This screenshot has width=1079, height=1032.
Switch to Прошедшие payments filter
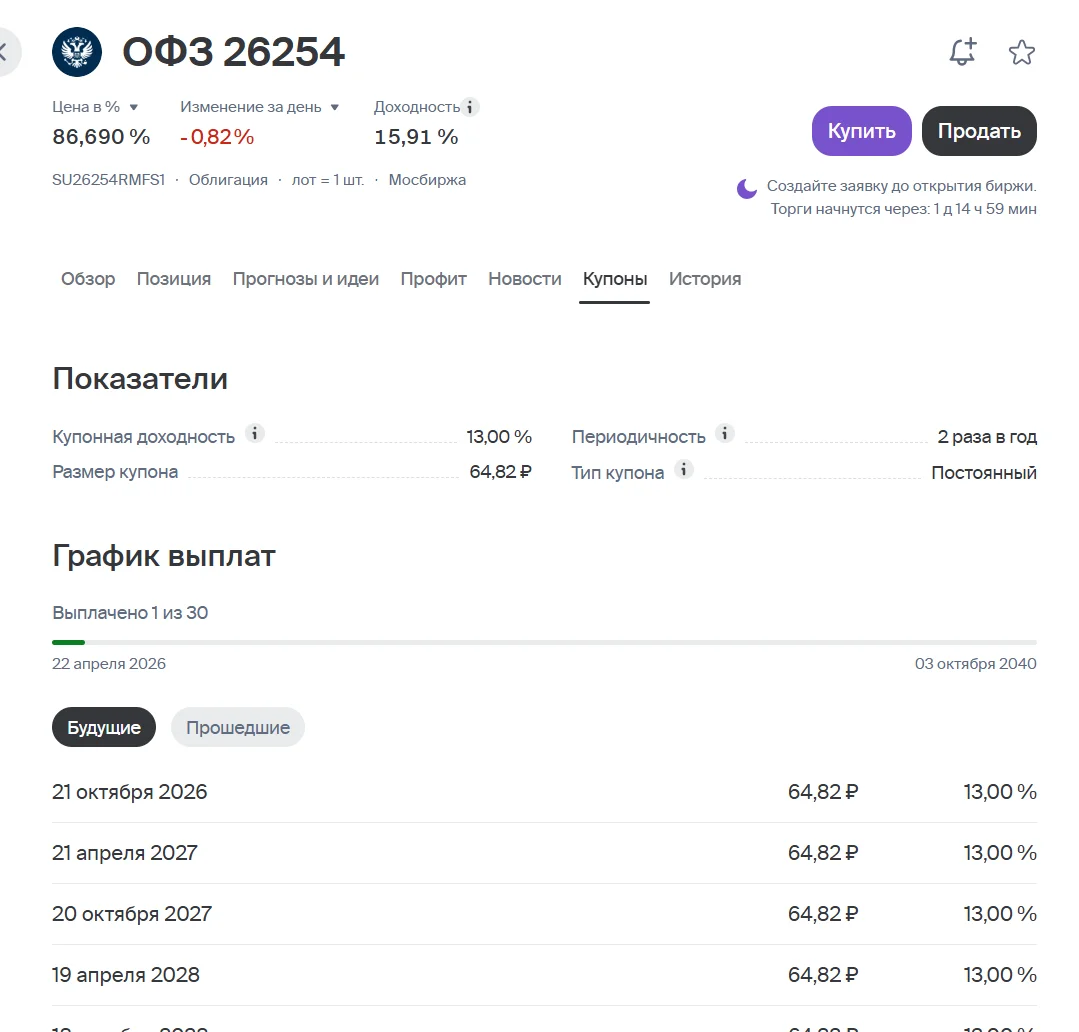tap(238, 727)
